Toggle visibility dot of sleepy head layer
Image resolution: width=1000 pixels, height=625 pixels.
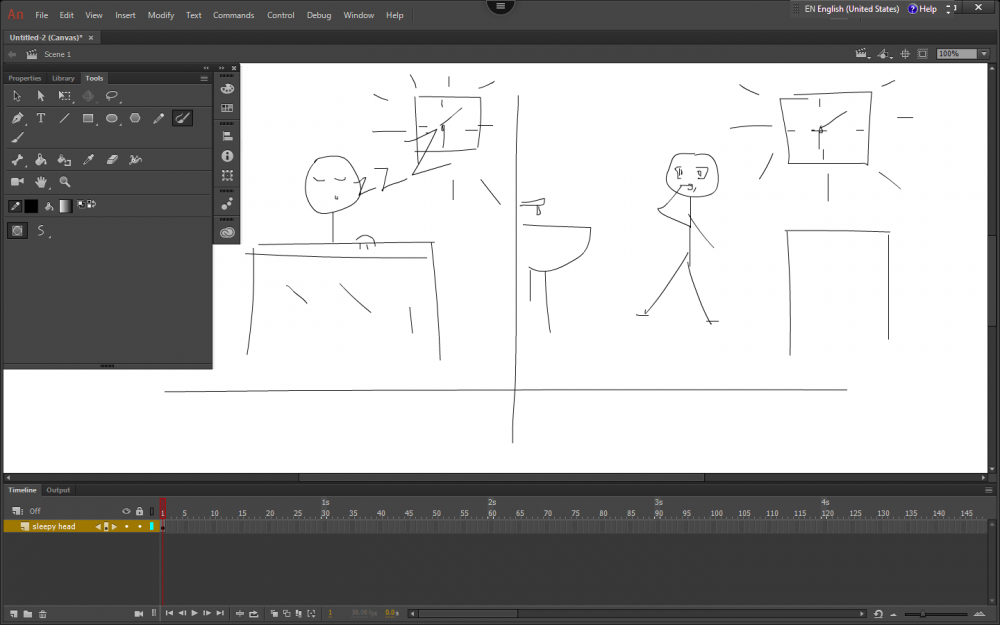click(x=126, y=527)
